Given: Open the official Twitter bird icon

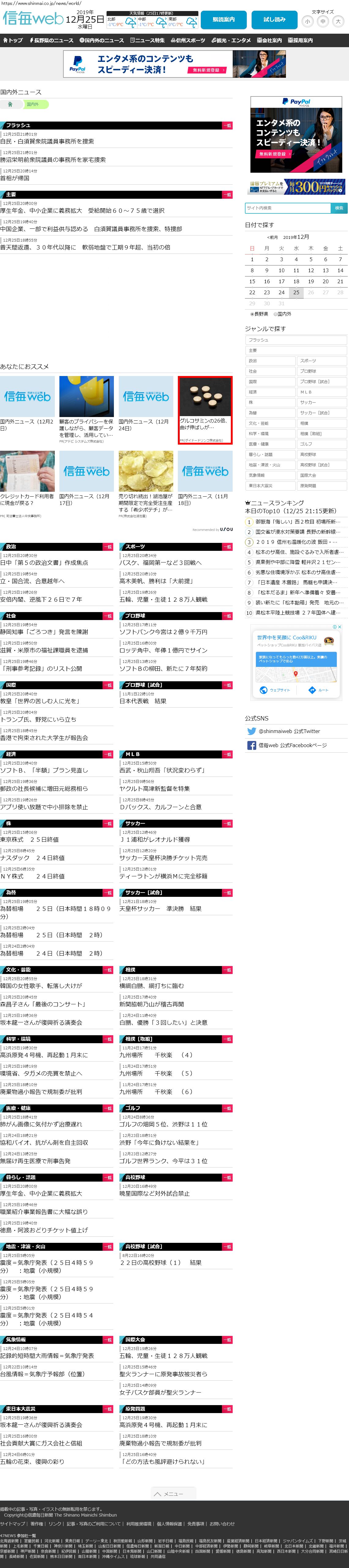Looking at the screenshot, I should tap(251, 731).
